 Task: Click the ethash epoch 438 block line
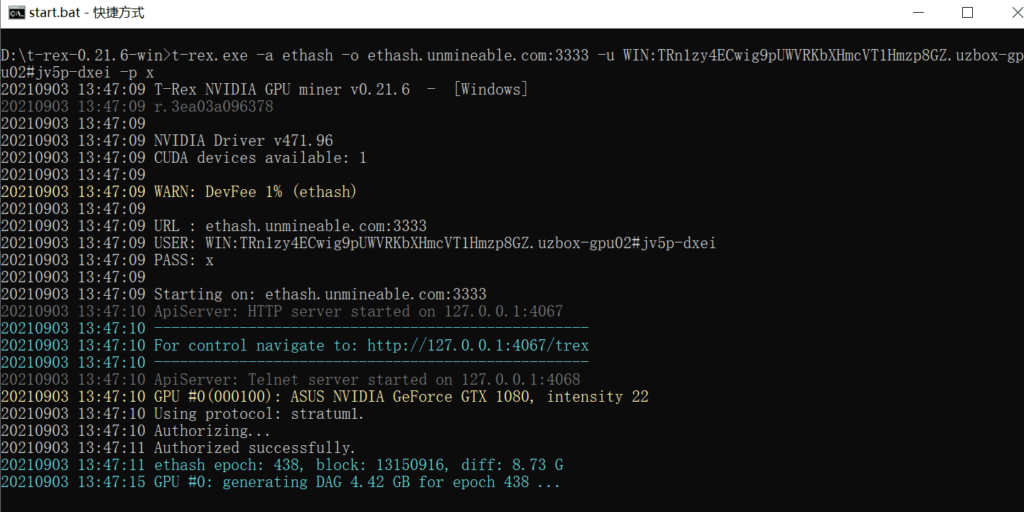[358, 465]
